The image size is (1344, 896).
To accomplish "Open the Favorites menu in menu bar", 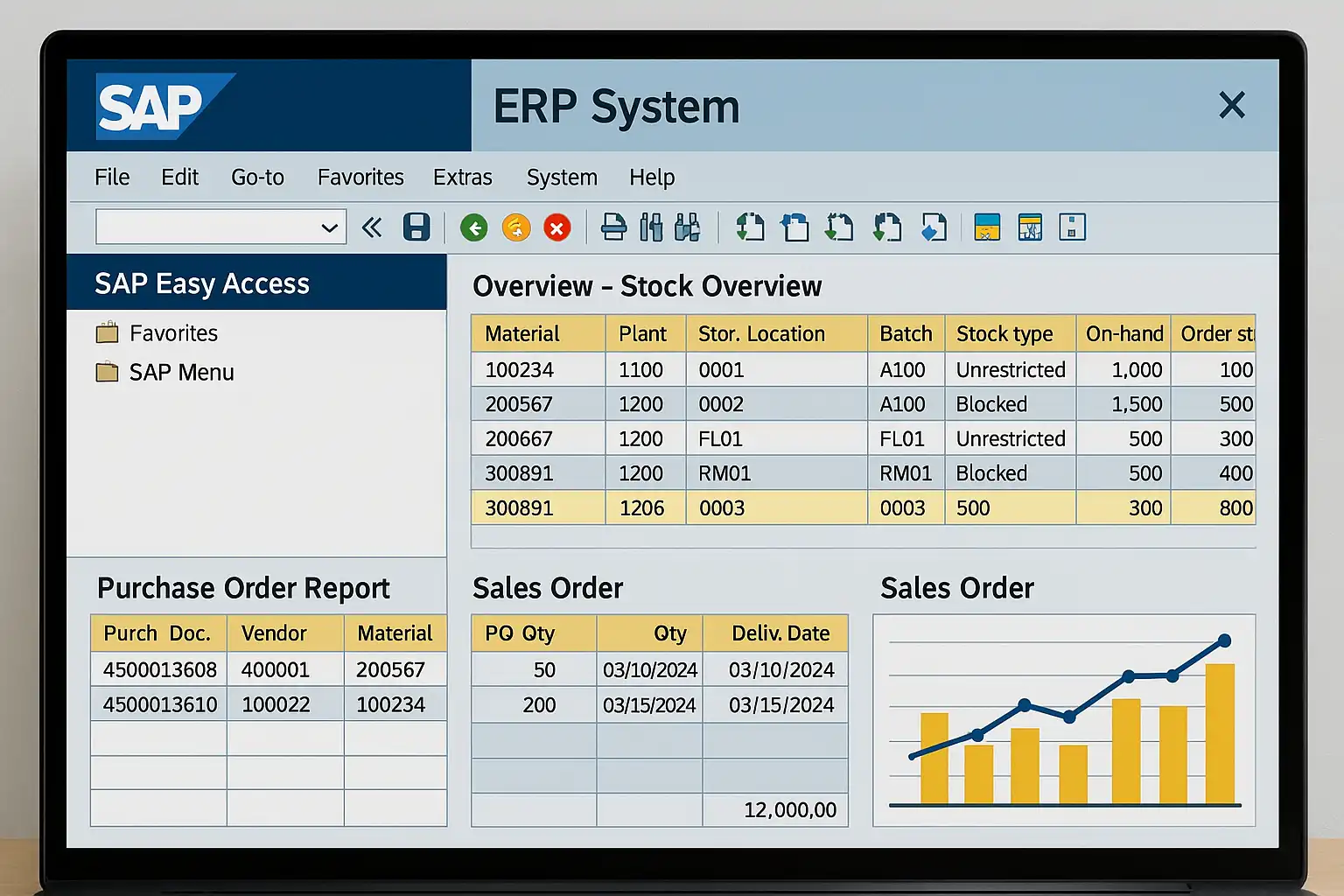I will 360,177.
